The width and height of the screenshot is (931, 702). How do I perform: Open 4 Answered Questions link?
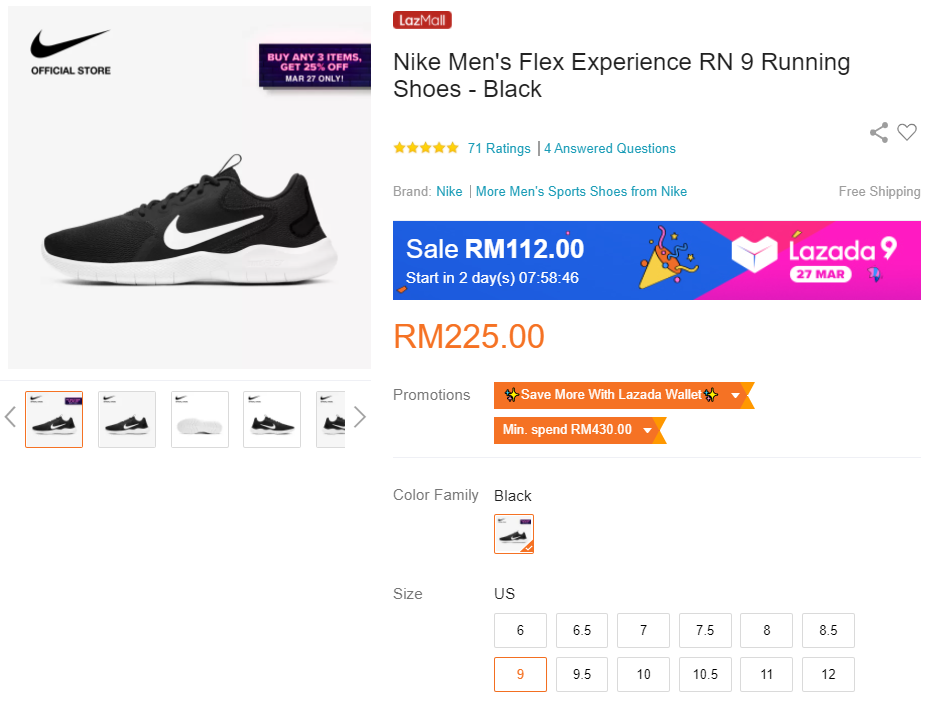pos(610,148)
